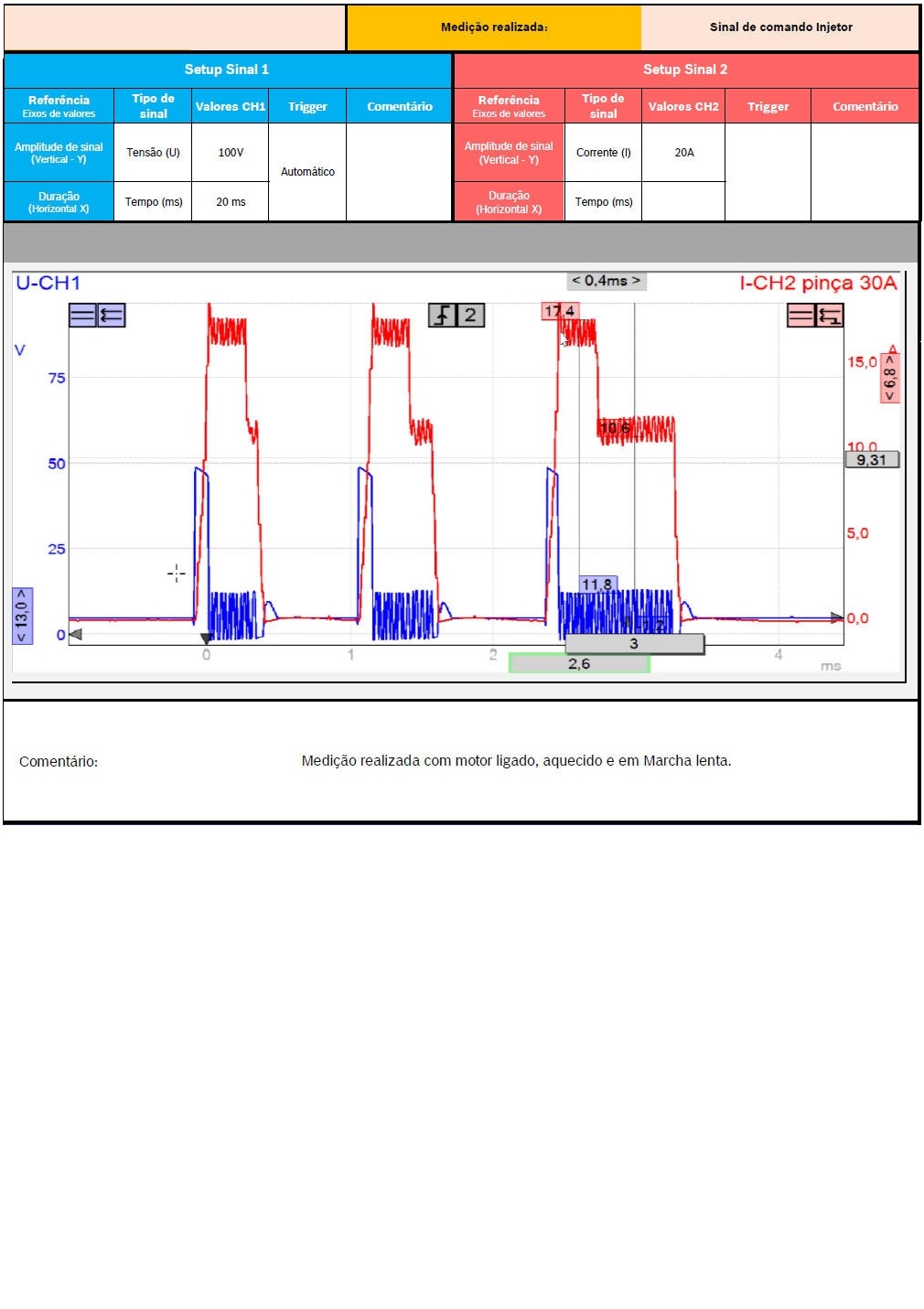
Task: Select the rising-edge trigger icon
Action: [442, 316]
